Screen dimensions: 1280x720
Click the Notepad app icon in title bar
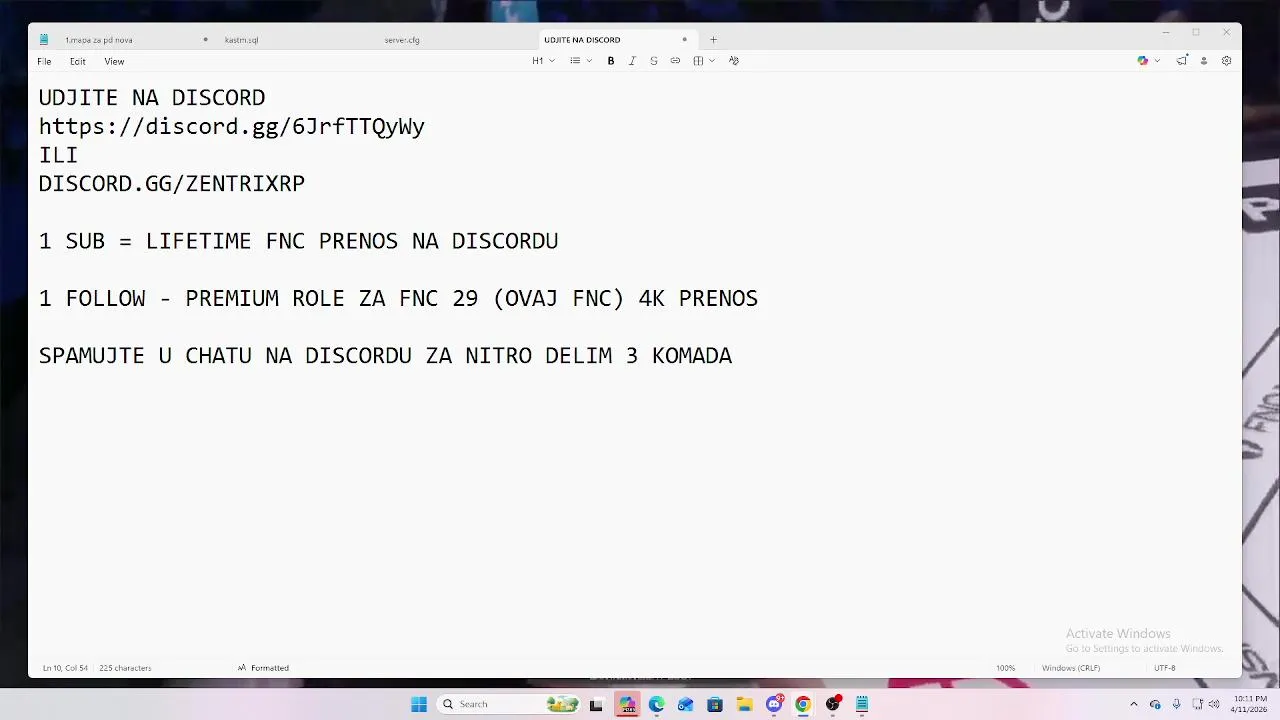pyautogui.click(x=44, y=40)
